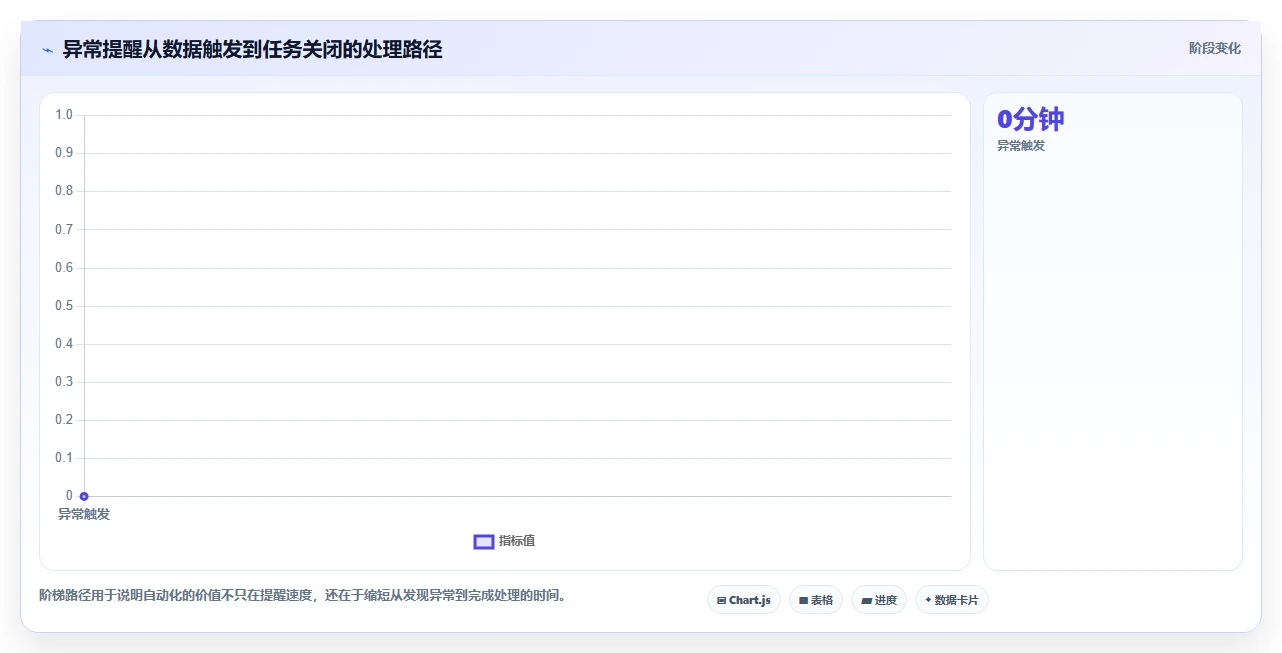Select the 表格 tag chip
This screenshot has height=653, width=1282.
[816, 600]
